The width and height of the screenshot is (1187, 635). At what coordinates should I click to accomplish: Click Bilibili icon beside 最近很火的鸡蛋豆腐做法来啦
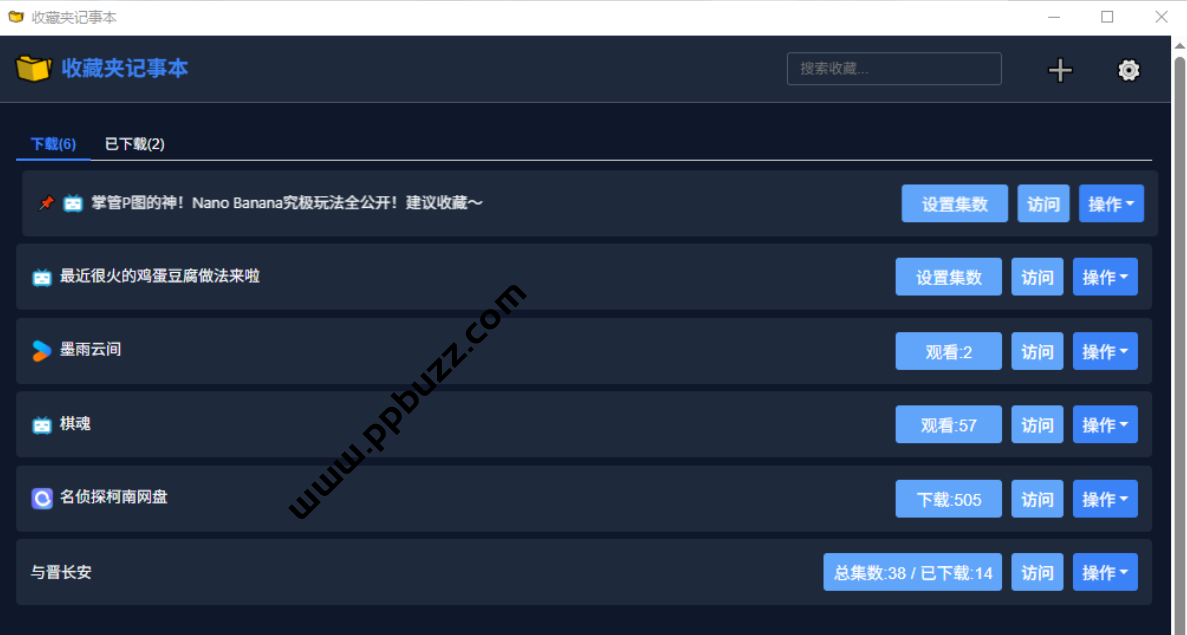tap(42, 277)
